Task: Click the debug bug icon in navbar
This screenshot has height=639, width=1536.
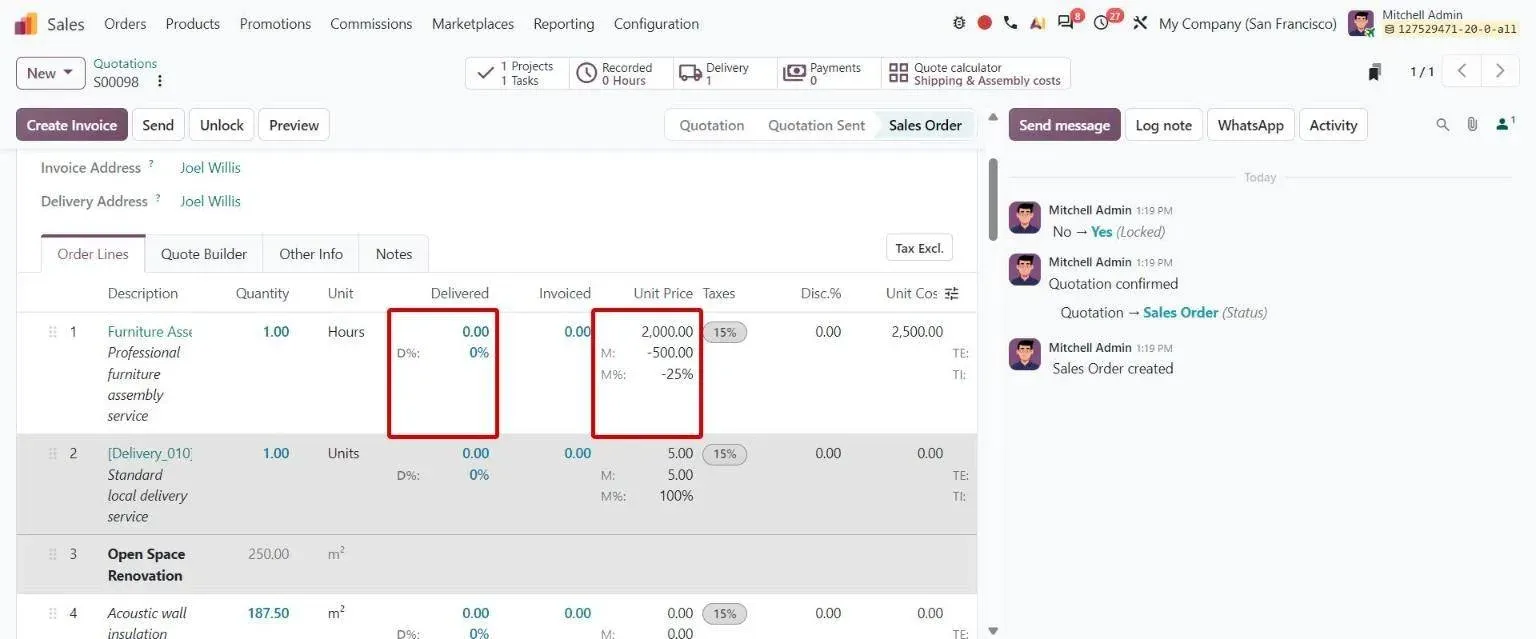Action: pos(960,23)
